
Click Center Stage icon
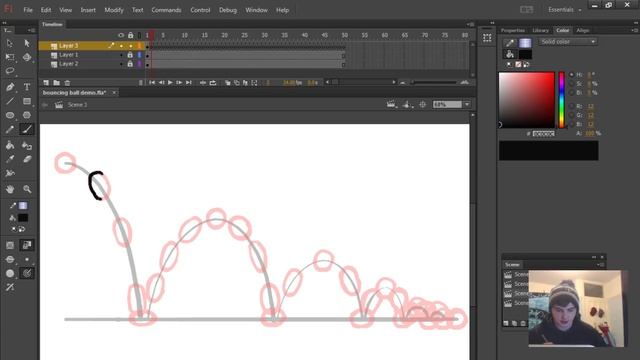click(422, 104)
